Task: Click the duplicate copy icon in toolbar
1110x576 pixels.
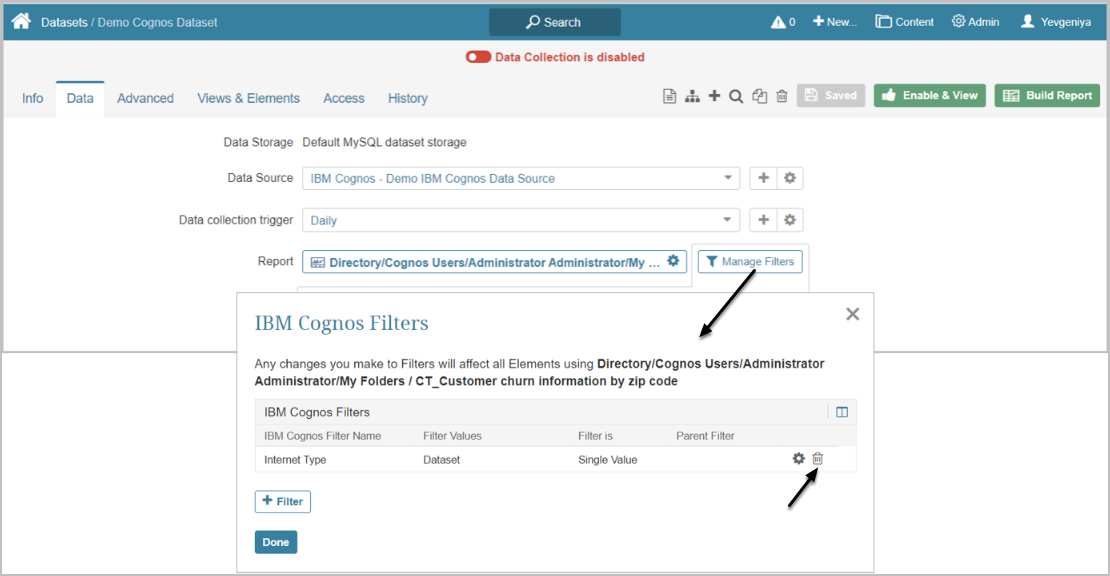Action: pos(760,96)
